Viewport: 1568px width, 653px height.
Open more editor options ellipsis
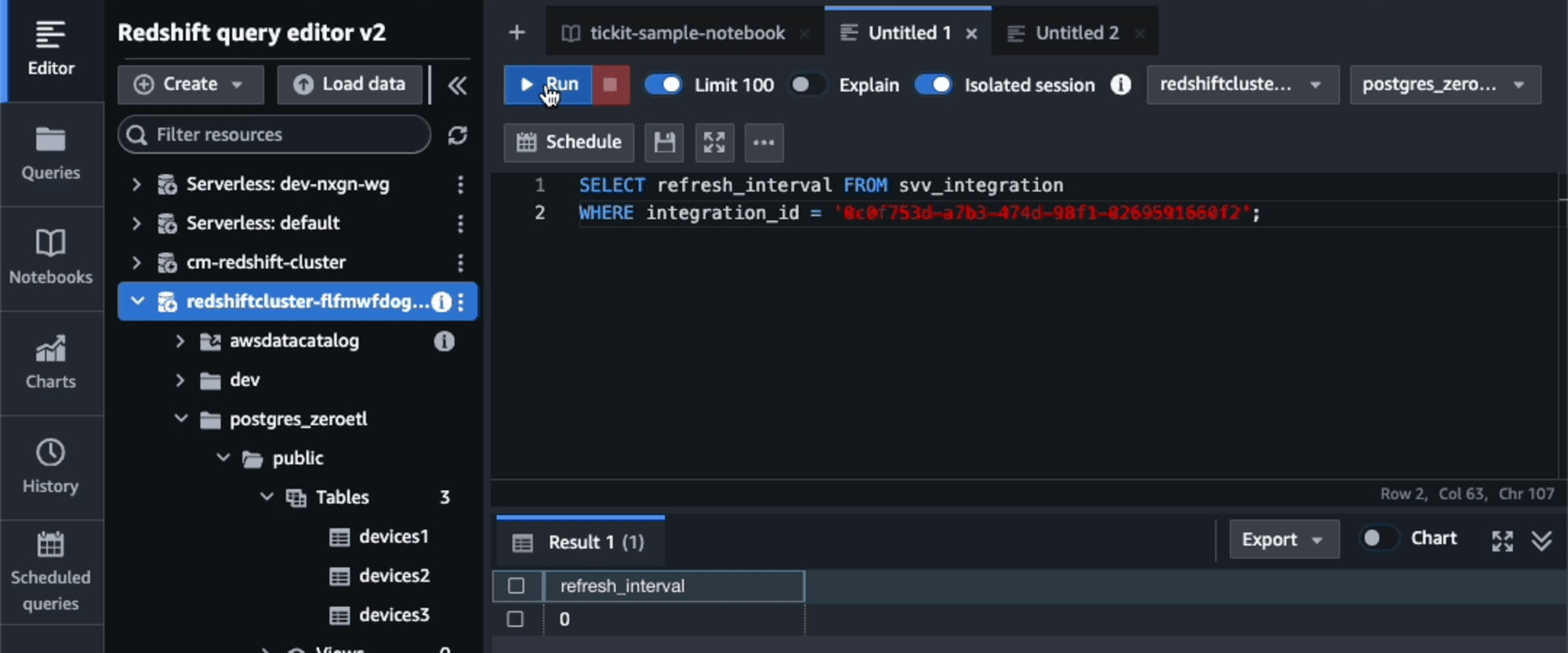point(764,143)
